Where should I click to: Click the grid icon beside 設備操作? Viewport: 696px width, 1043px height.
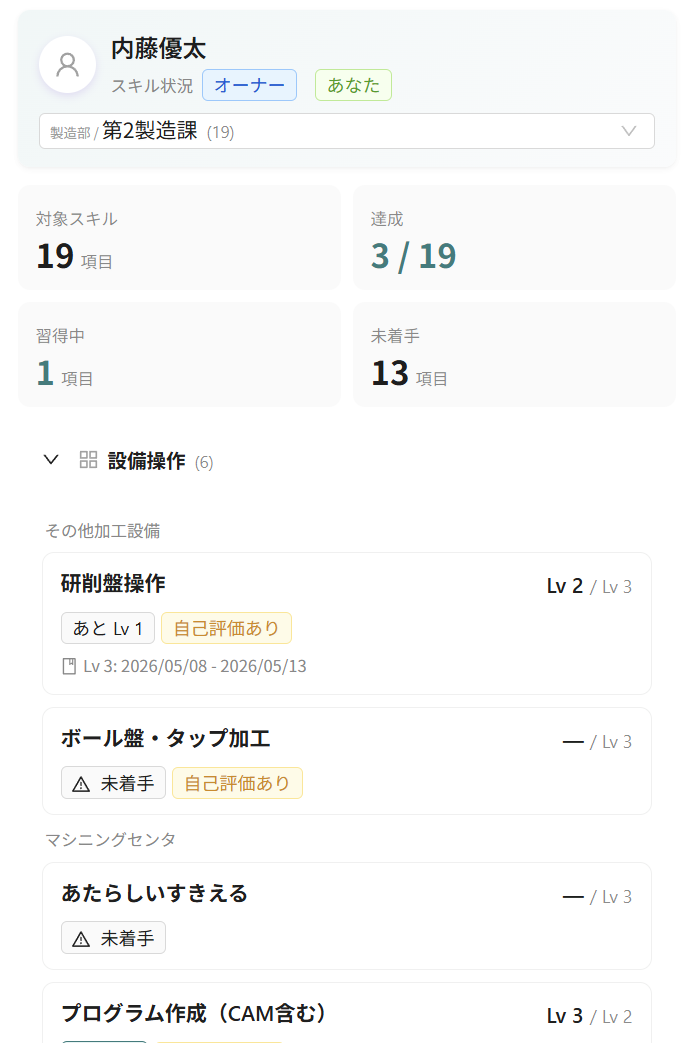click(88, 460)
